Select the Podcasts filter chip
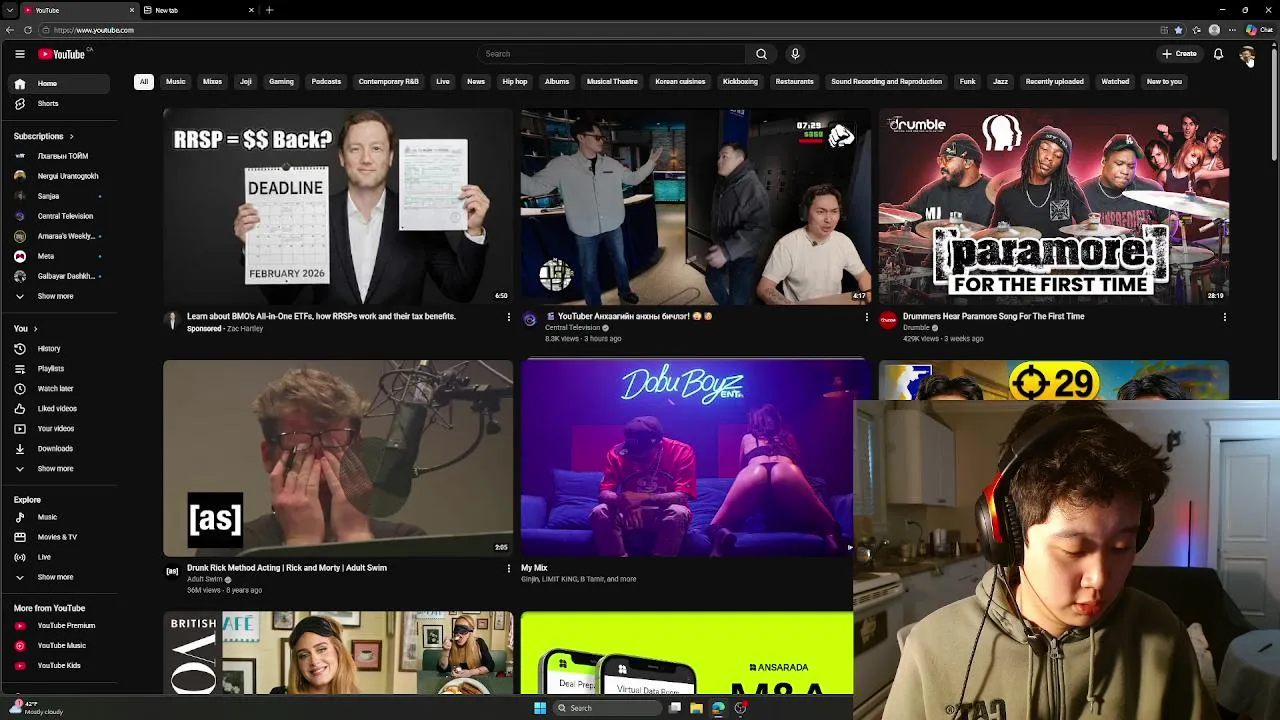This screenshot has width=1280, height=720. pyautogui.click(x=326, y=82)
